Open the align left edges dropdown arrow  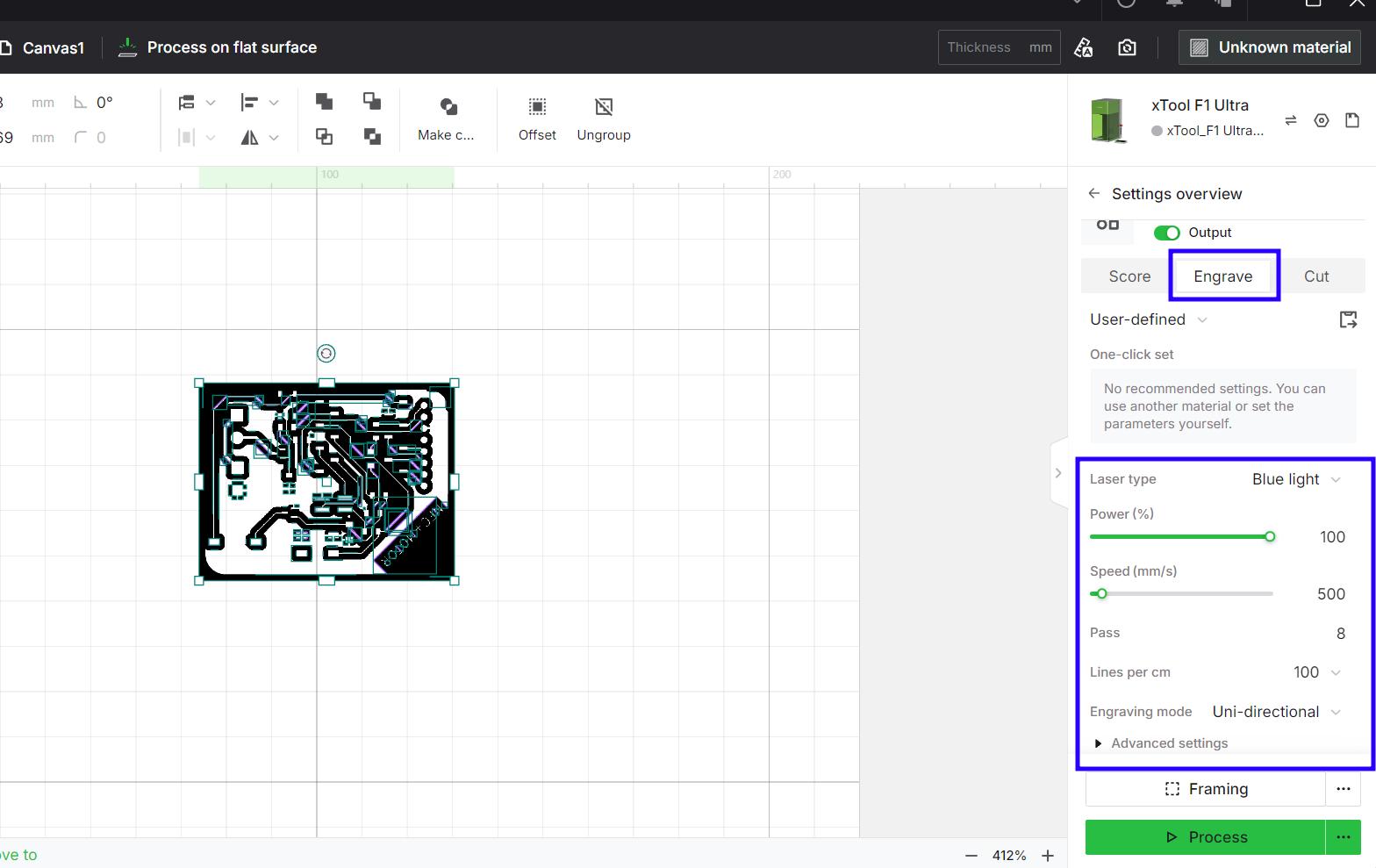[x=274, y=103]
